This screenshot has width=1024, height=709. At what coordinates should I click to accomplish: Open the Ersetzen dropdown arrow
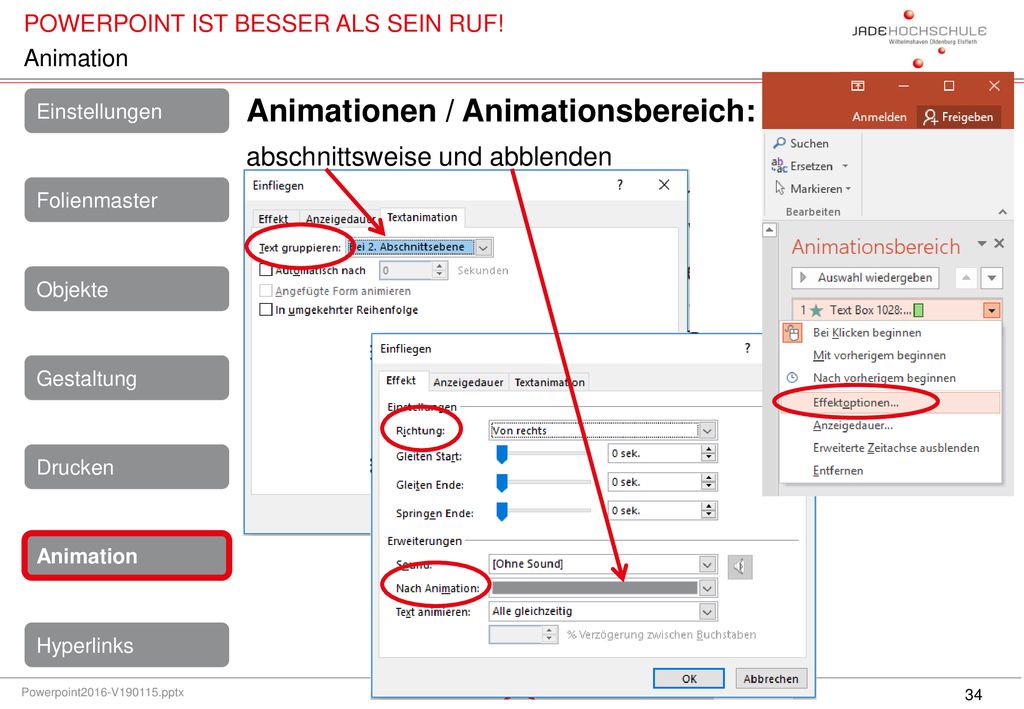click(845, 166)
